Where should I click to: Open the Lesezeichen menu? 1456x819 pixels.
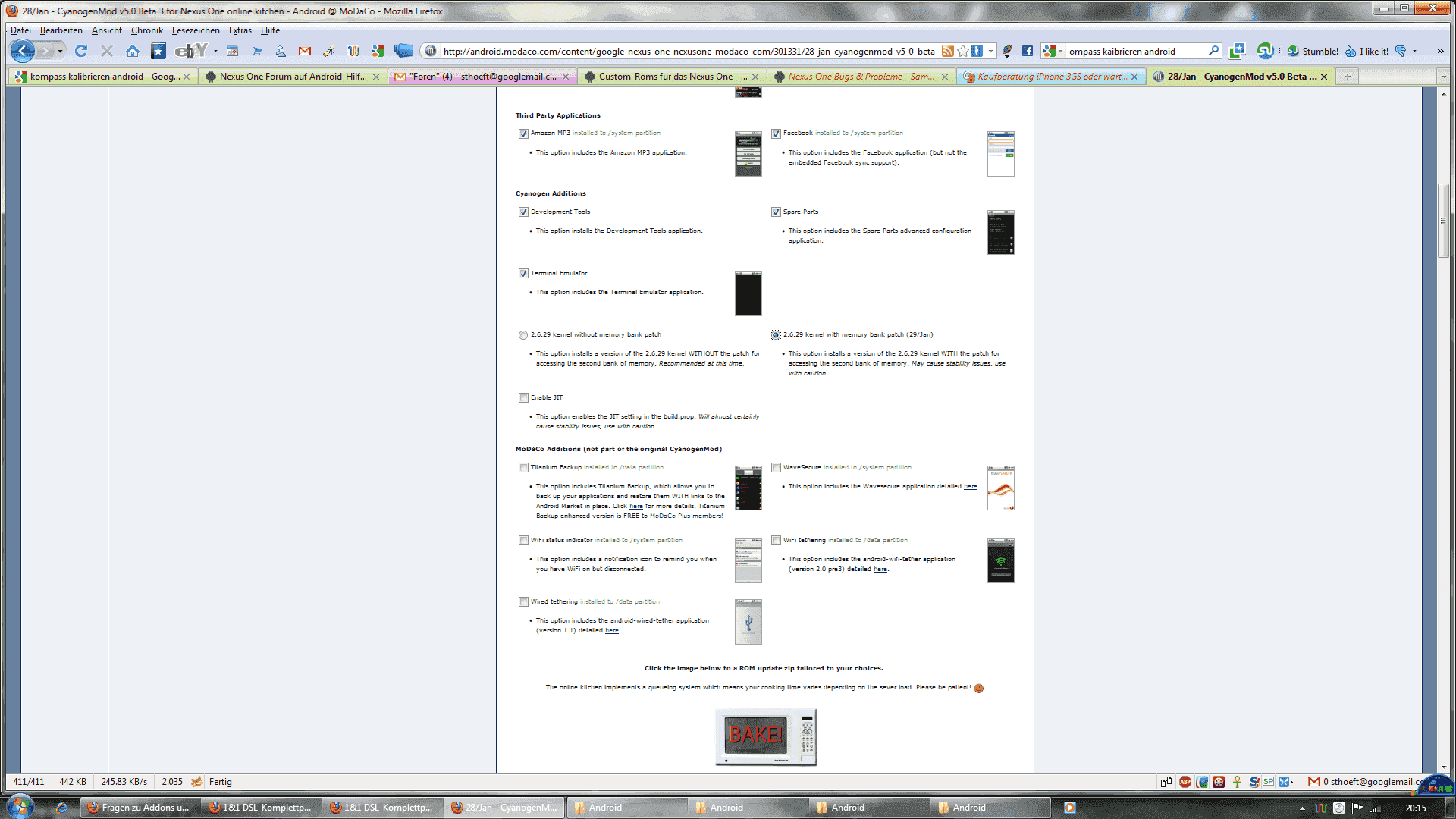196,30
